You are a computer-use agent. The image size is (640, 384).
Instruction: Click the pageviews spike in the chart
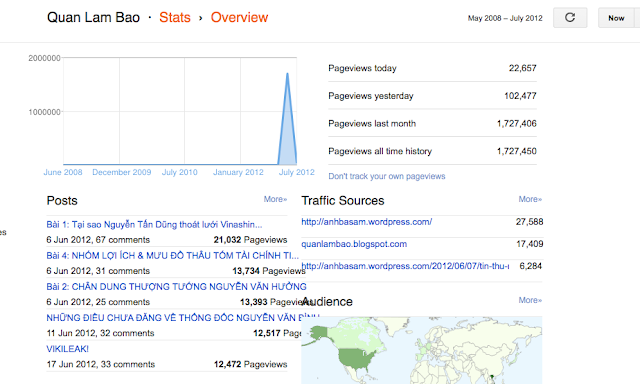pyautogui.click(x=287, y=118)
